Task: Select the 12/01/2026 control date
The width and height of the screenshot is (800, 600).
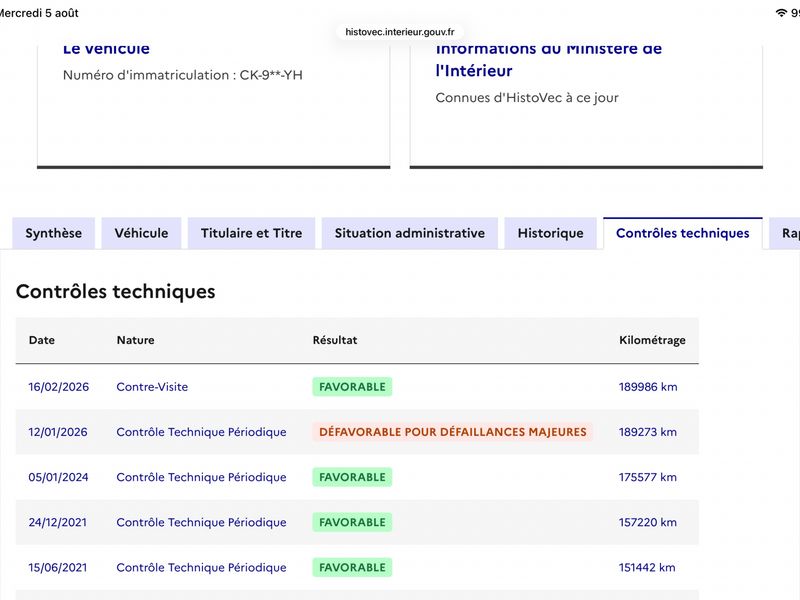Action: 58,432
